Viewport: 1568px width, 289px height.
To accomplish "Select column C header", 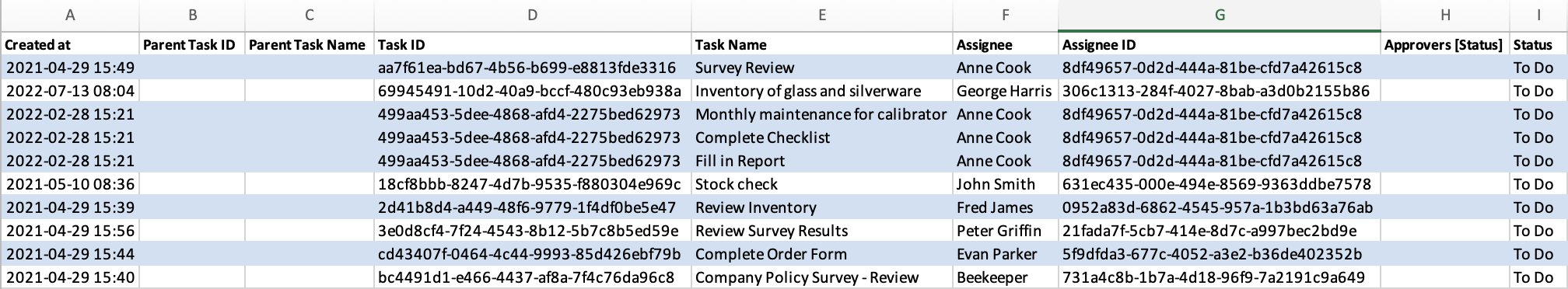I will pyautogui.click(x=310, y=15).
